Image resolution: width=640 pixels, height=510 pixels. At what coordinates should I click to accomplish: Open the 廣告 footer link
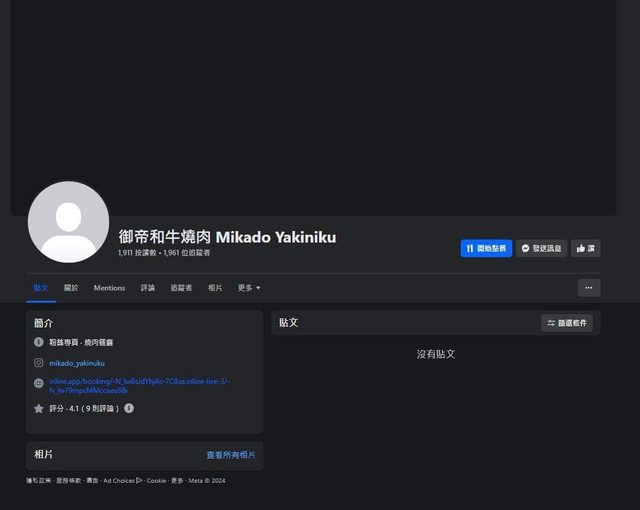coord(92,481)
